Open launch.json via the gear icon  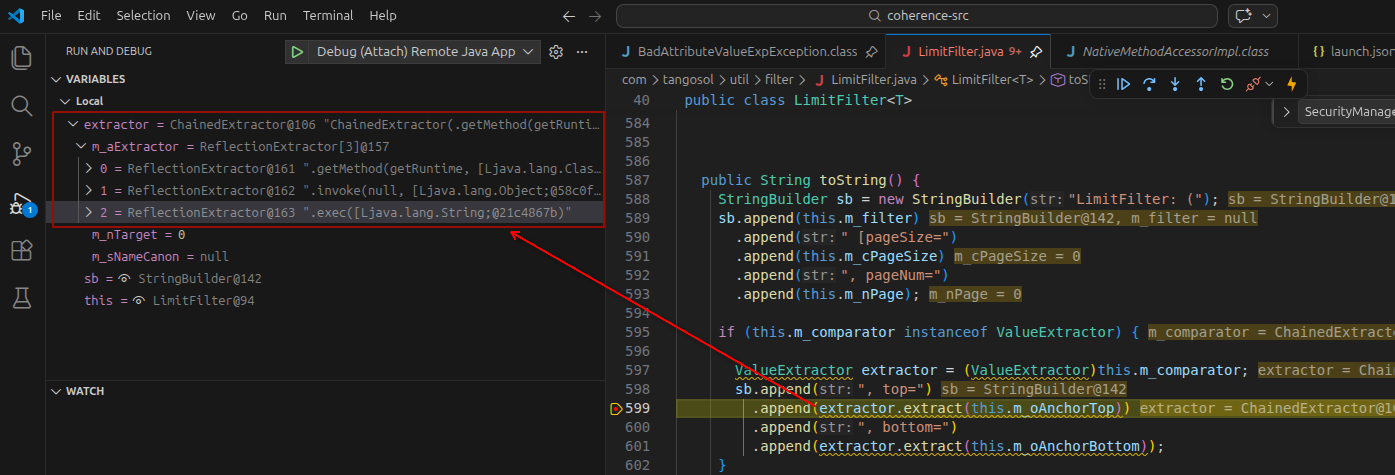(x=557, y=51)
